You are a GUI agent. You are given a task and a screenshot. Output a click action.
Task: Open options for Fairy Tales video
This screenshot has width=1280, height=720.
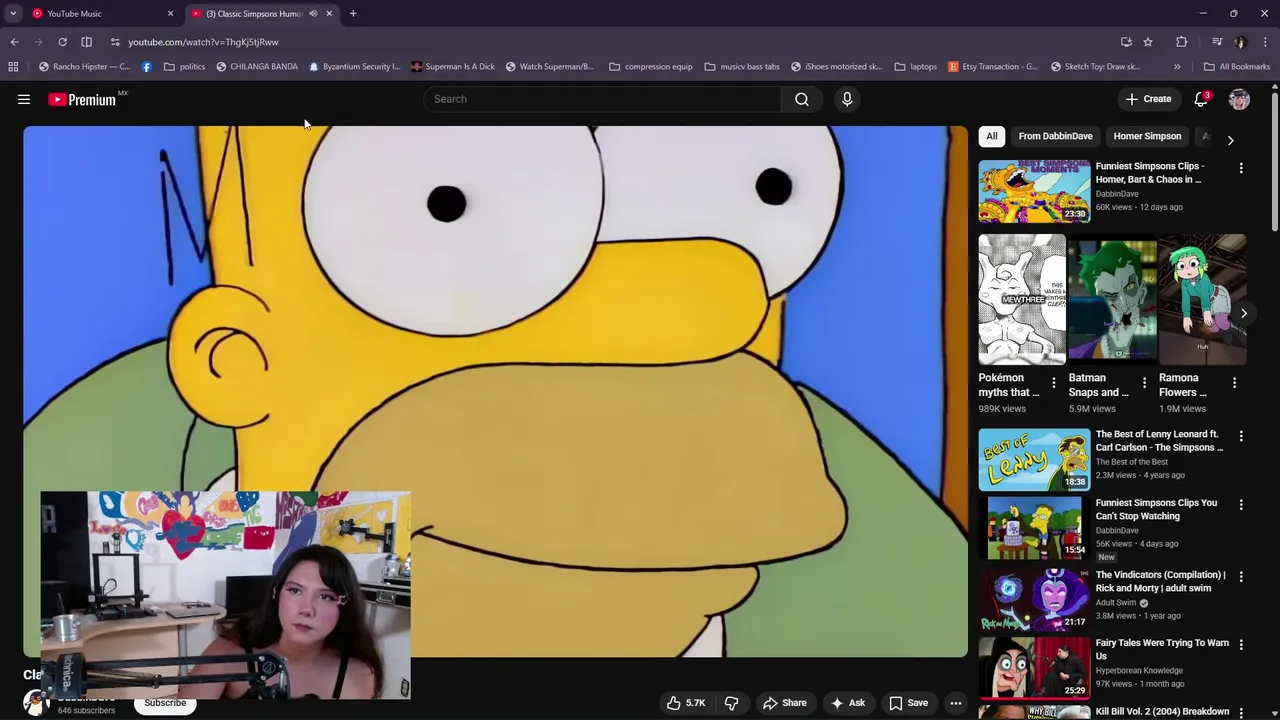tap(1241, 644)
